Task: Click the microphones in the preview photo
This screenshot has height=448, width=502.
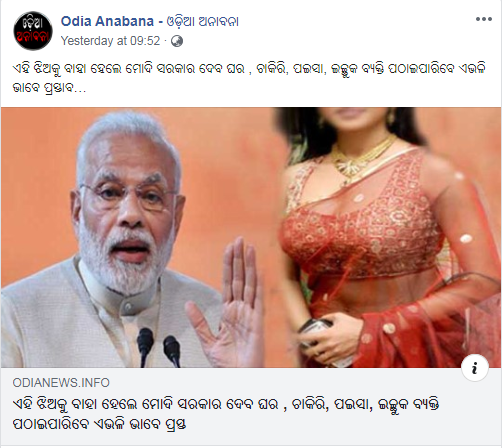Action: [159, 347]
